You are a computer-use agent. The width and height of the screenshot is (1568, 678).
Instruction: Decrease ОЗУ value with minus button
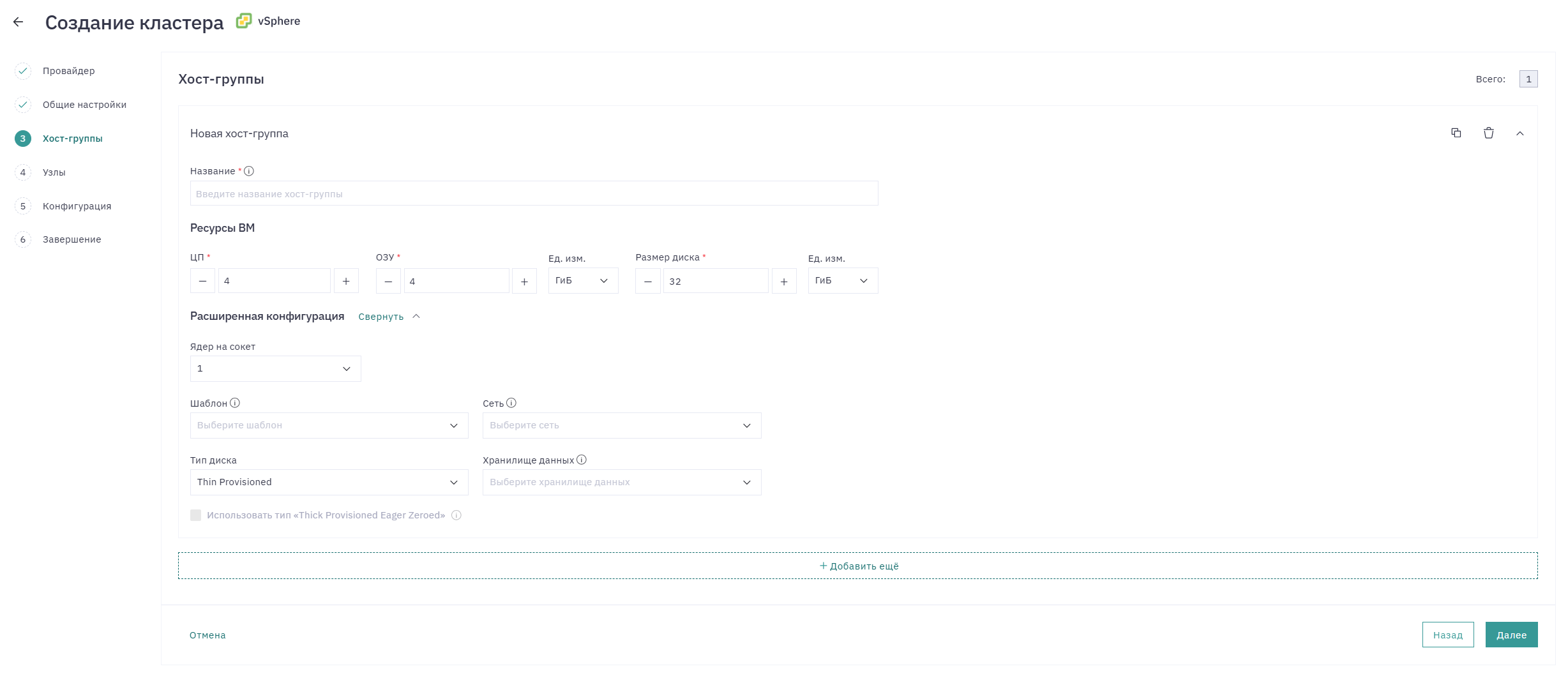pyautogui.click(x=388, y=281)
